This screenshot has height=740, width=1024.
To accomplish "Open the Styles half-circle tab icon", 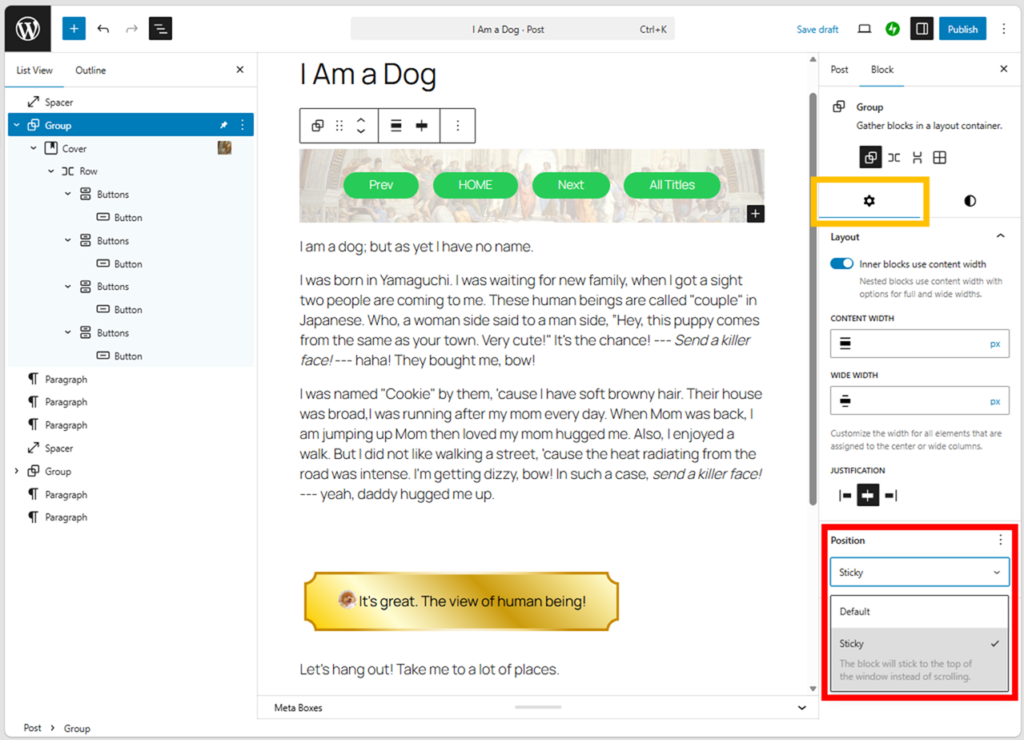I will 969,201.
